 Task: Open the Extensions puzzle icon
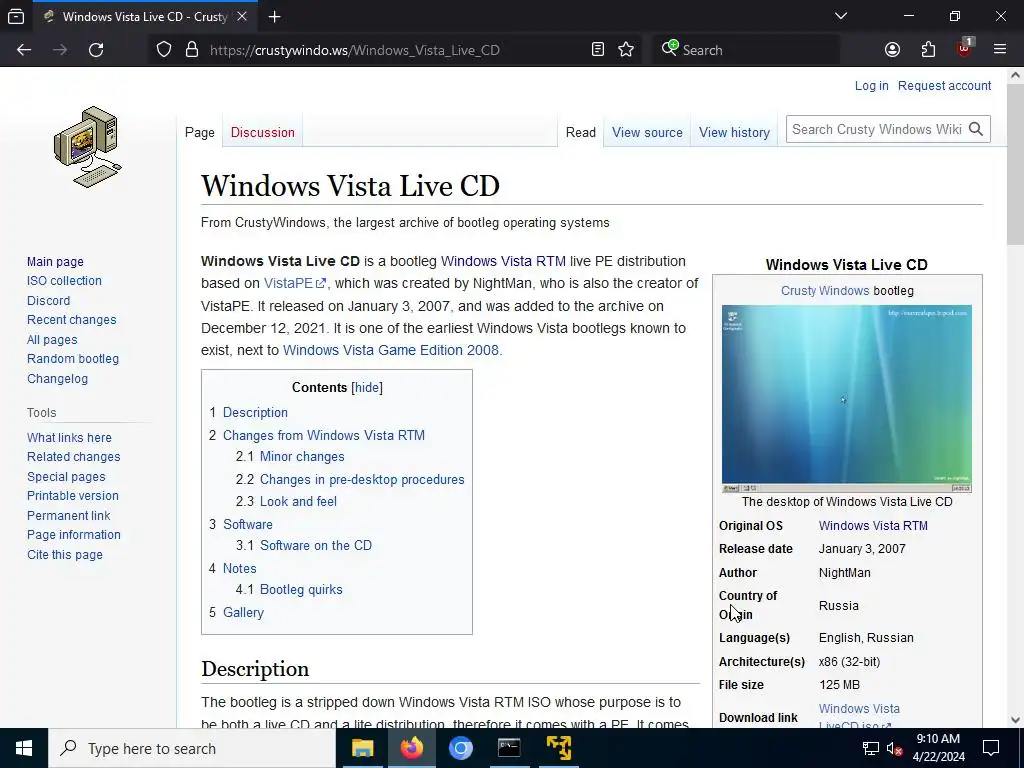(928, 50)
